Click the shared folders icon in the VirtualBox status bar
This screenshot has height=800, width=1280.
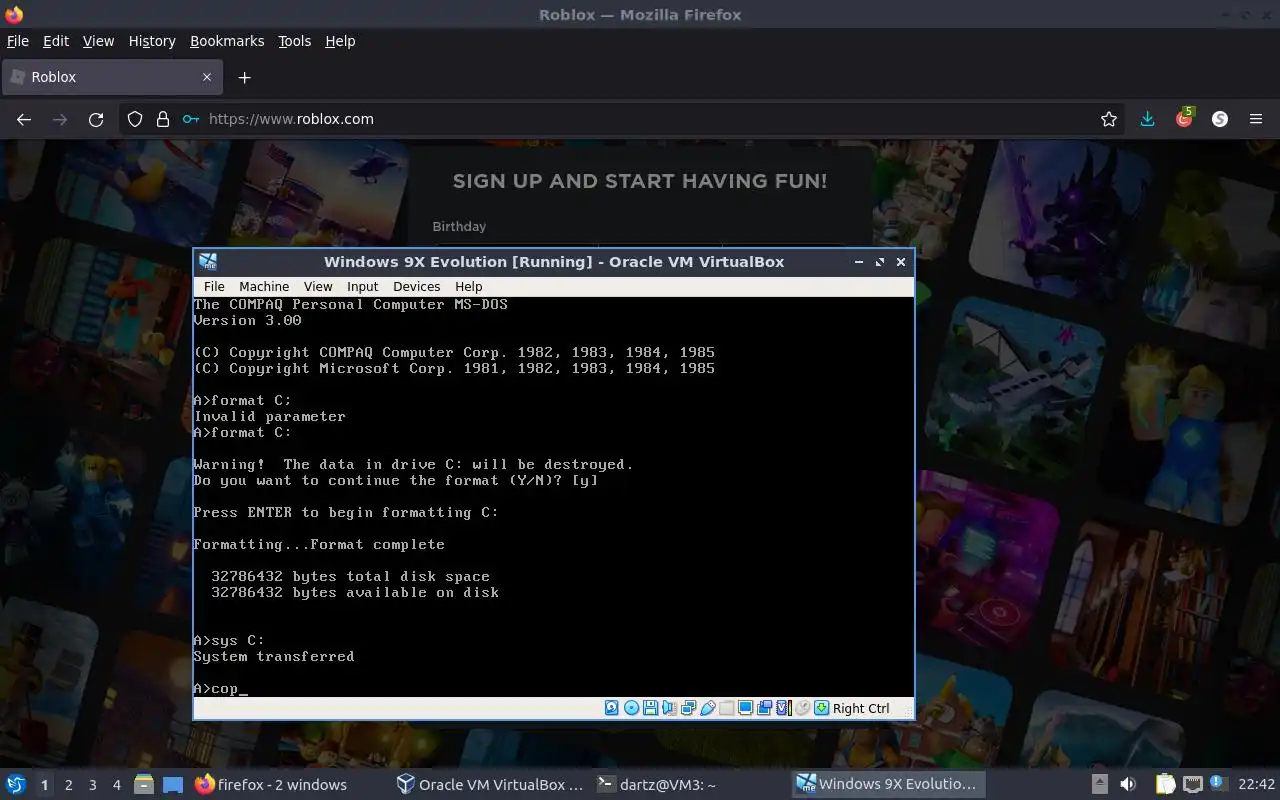coord(726,708)
